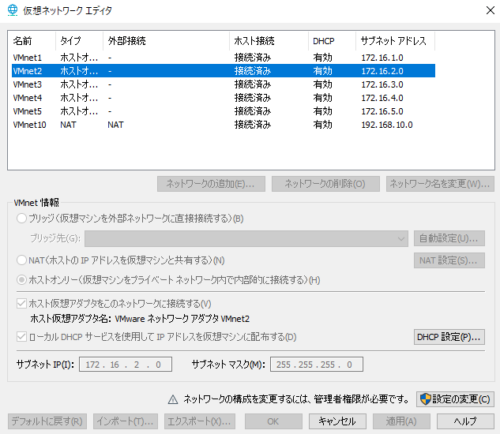Click the ホスト仮想アダプタ名 VMnet2 label

coord(140,319)
